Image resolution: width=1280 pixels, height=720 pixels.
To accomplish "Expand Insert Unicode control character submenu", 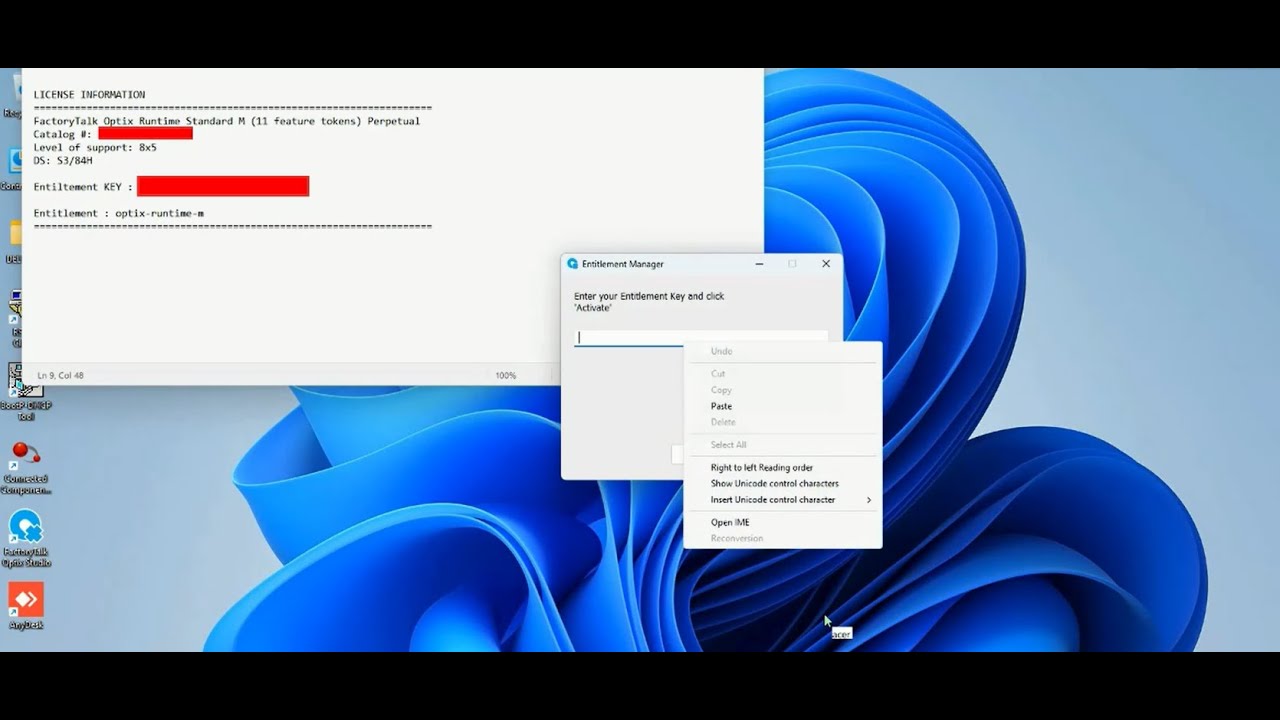I will point(782,500).
